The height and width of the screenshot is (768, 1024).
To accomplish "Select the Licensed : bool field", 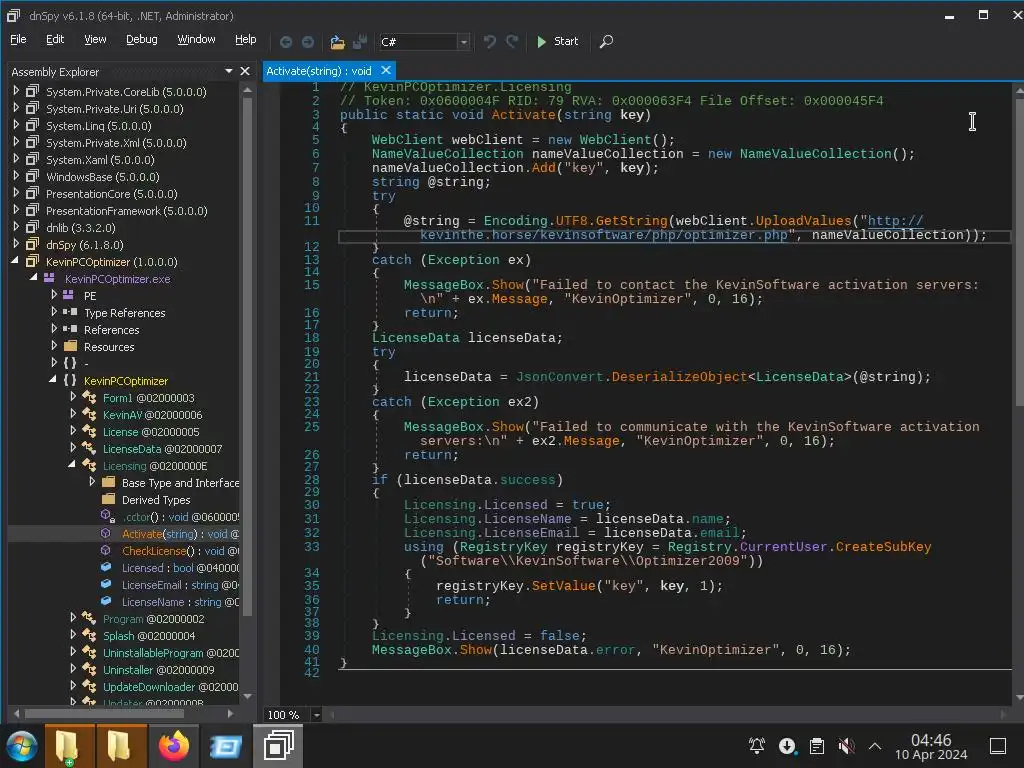I will click(x=180, y=568).
